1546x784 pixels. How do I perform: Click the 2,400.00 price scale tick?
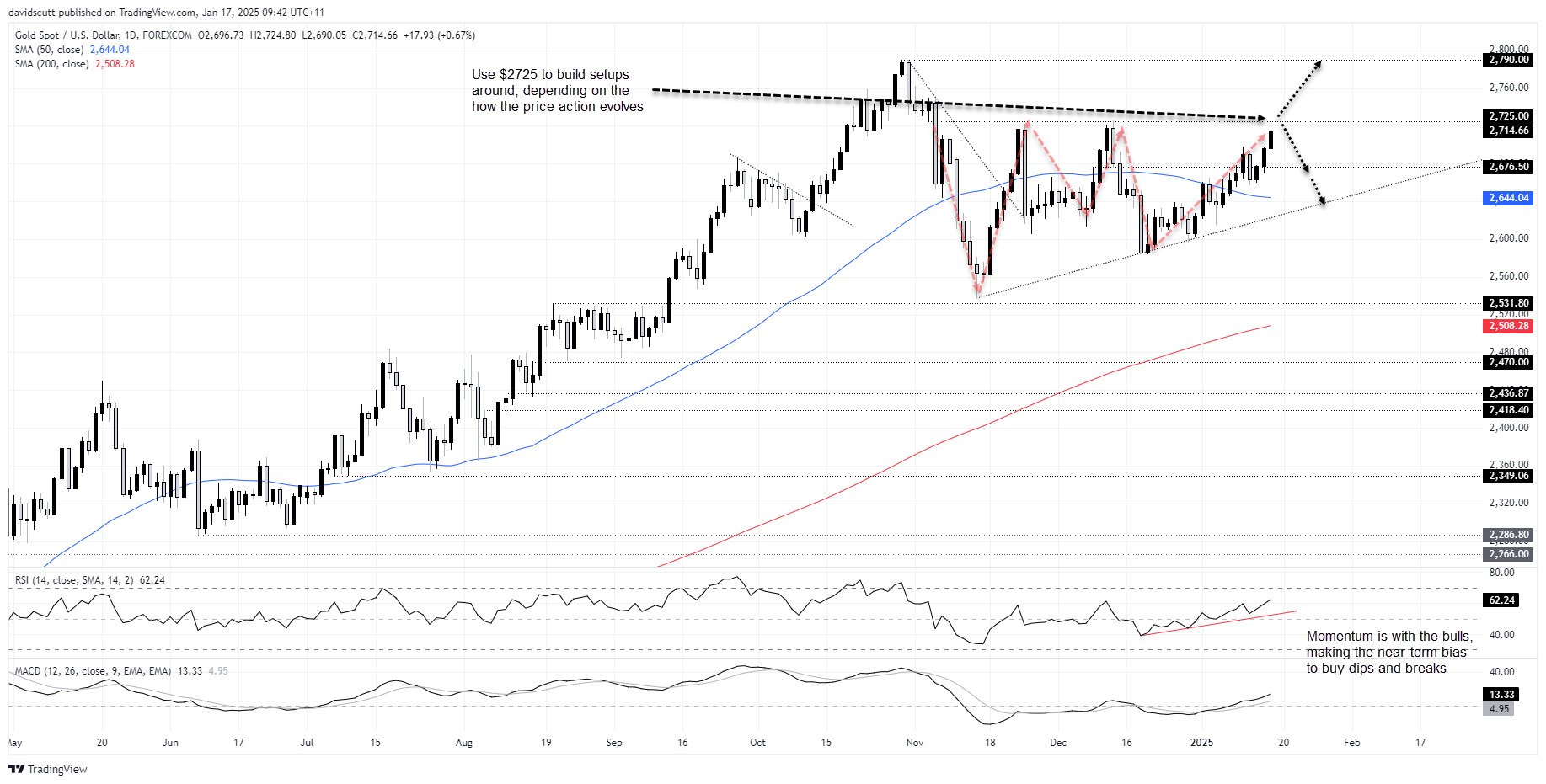coord(1509,428)
